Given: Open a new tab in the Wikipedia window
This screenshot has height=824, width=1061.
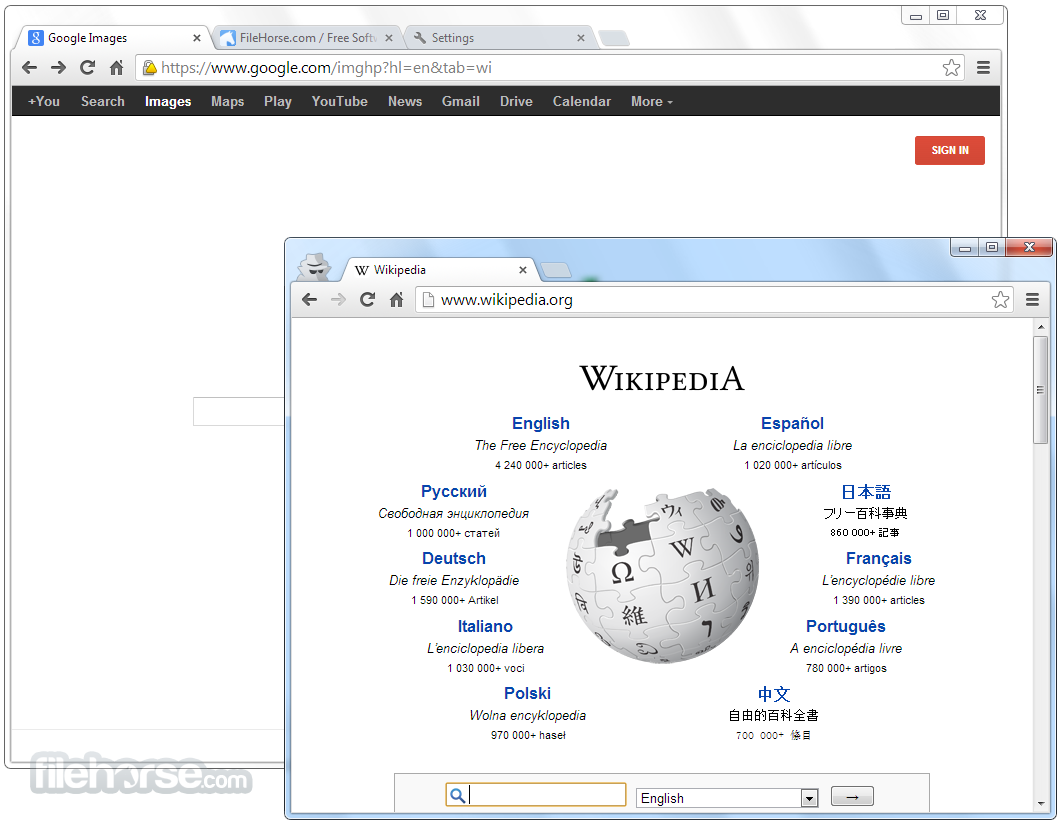Looking at the screenshot, I should (556, 269).
